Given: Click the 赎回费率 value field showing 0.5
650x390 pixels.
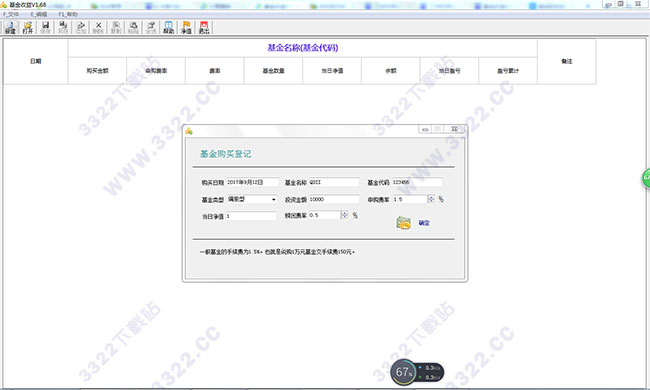Looking at the screenshot, I should 325,215.
